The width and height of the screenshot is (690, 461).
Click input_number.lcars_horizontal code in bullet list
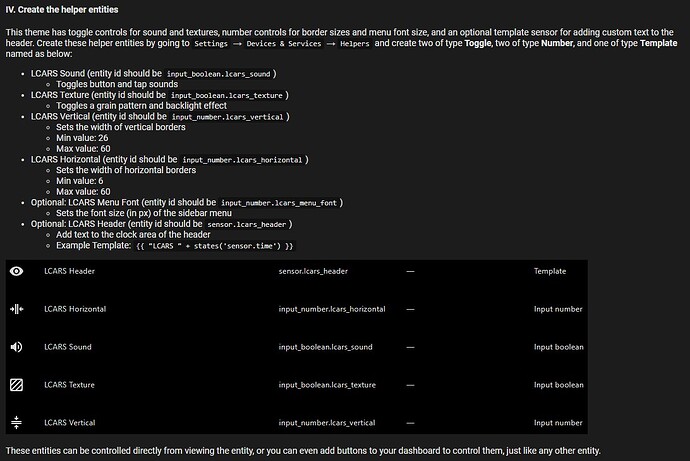click(x=242, y=160)
